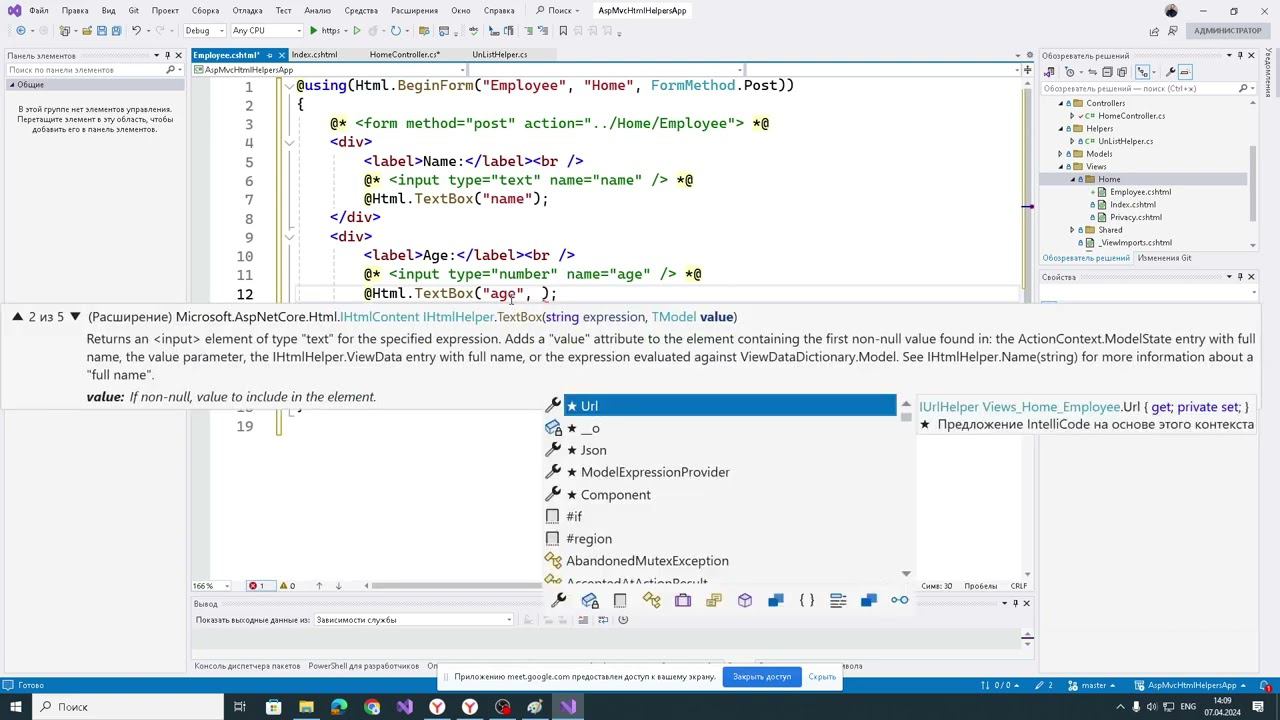Click the Скрыть link in sharing bar
1280x720 pixels.
[822, 677]
